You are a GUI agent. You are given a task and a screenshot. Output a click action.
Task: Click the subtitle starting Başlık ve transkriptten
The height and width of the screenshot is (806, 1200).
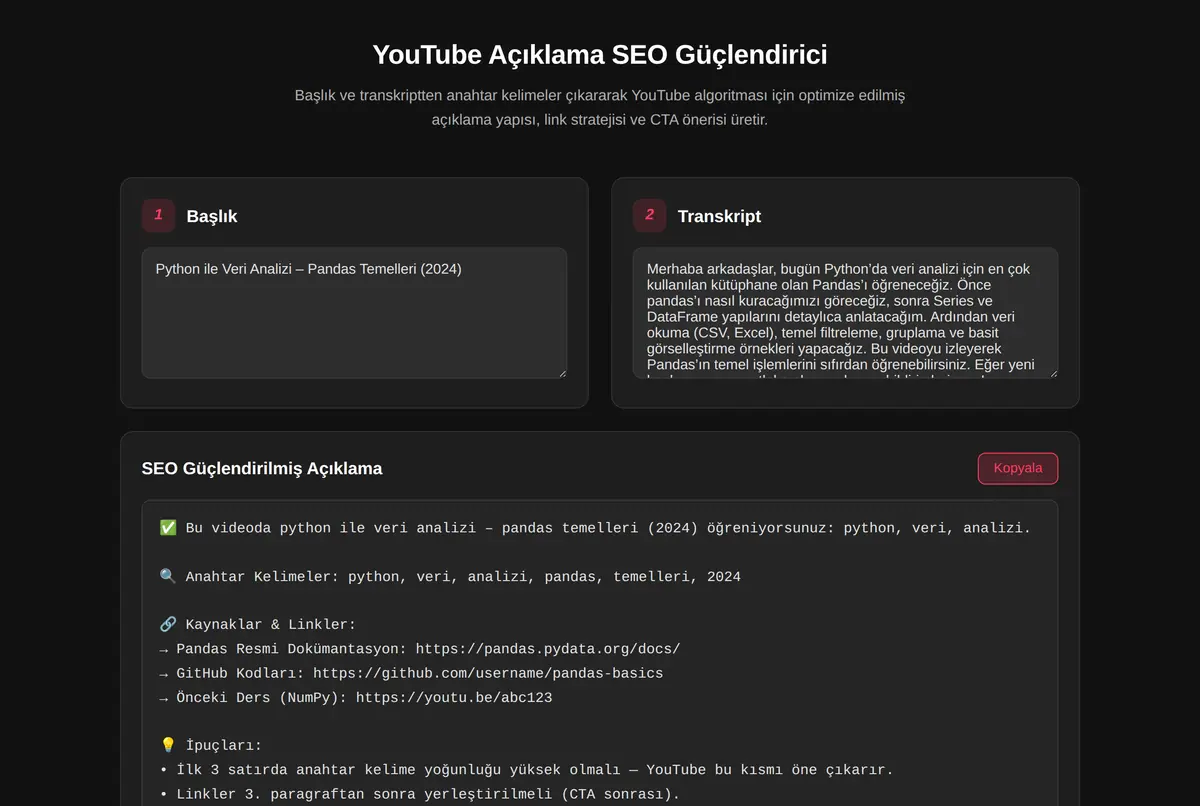(600, 108)
